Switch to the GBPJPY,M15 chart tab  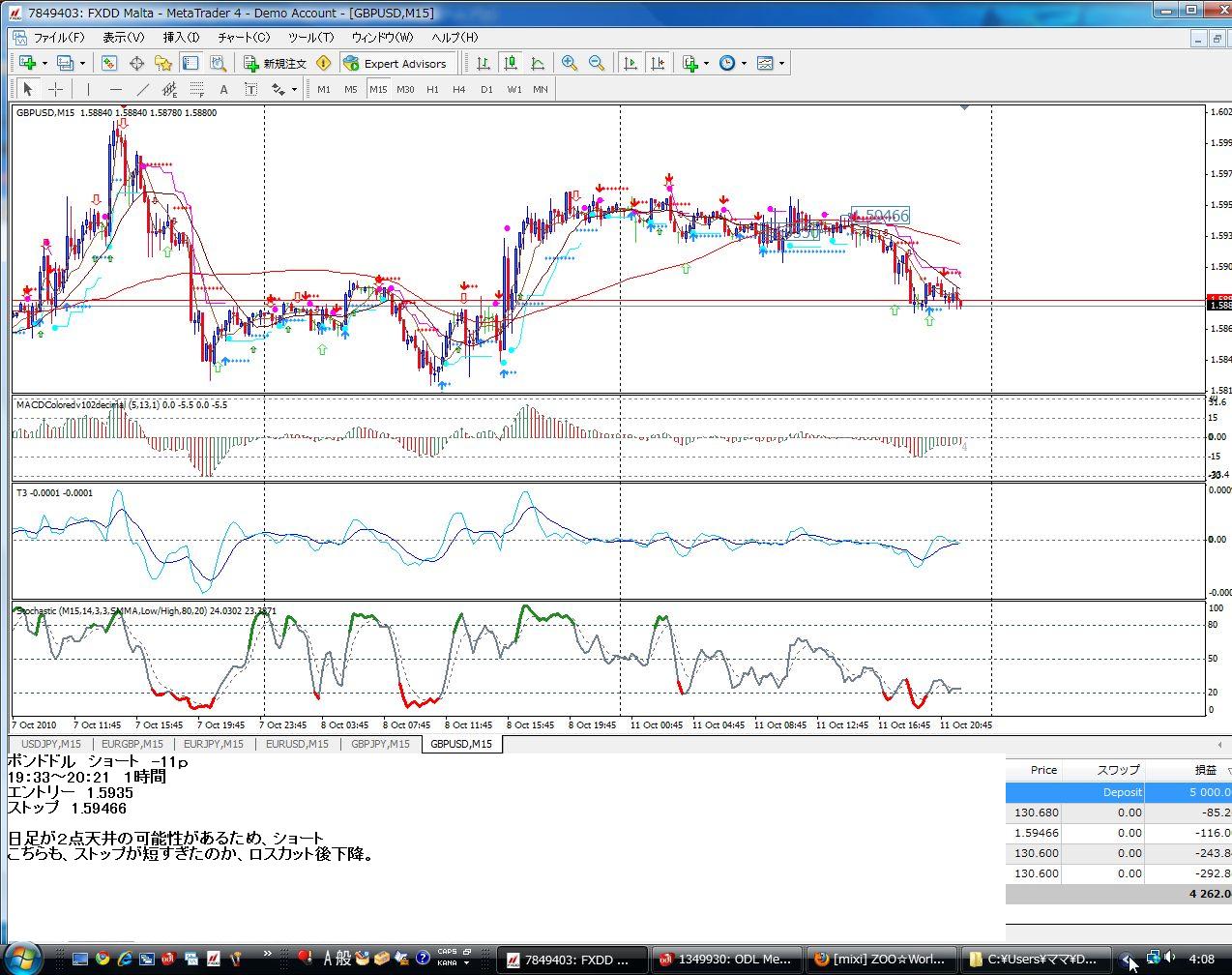[380, 744]
